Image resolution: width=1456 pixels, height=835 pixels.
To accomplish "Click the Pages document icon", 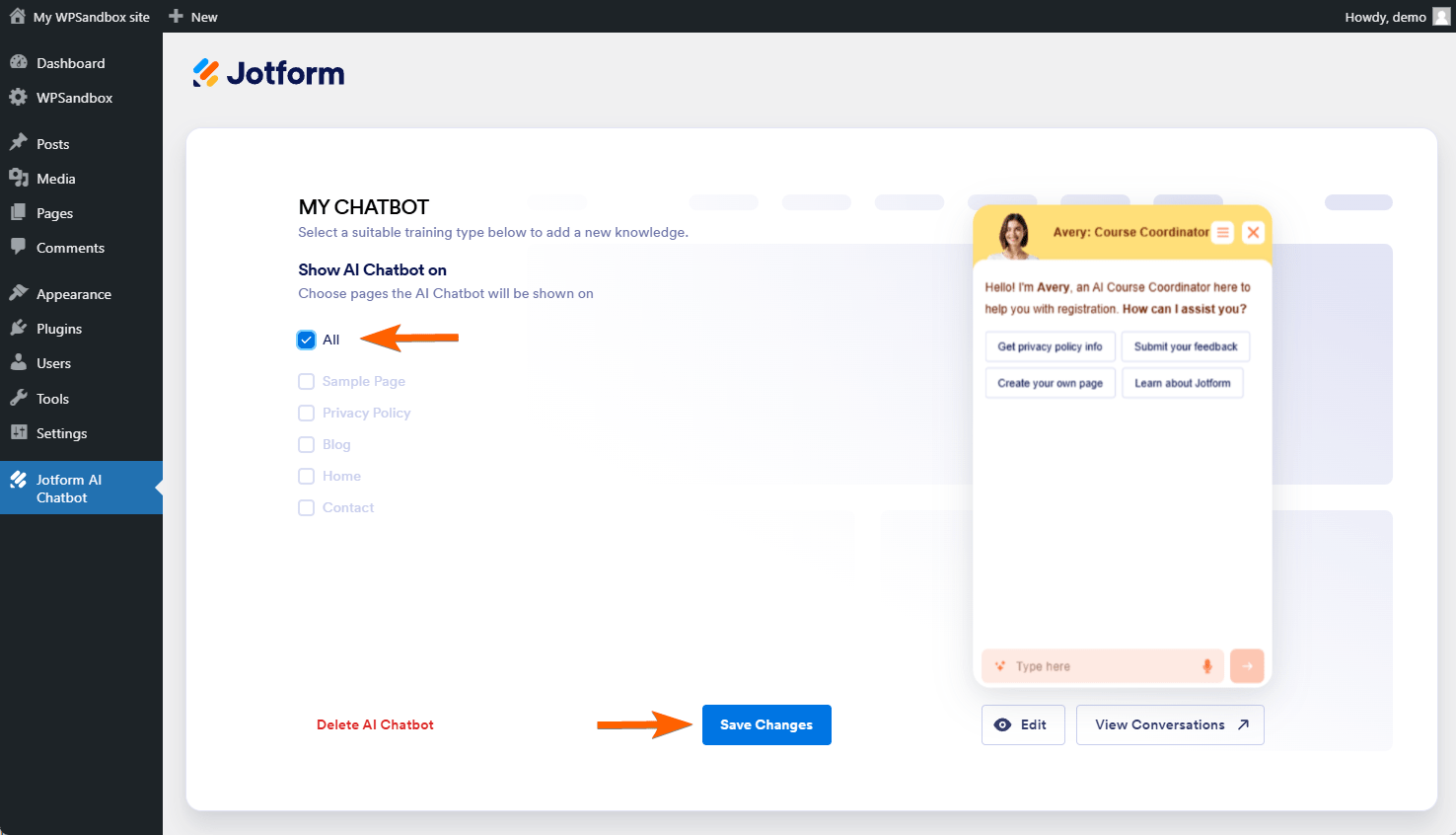I will [x=18, y=212].
